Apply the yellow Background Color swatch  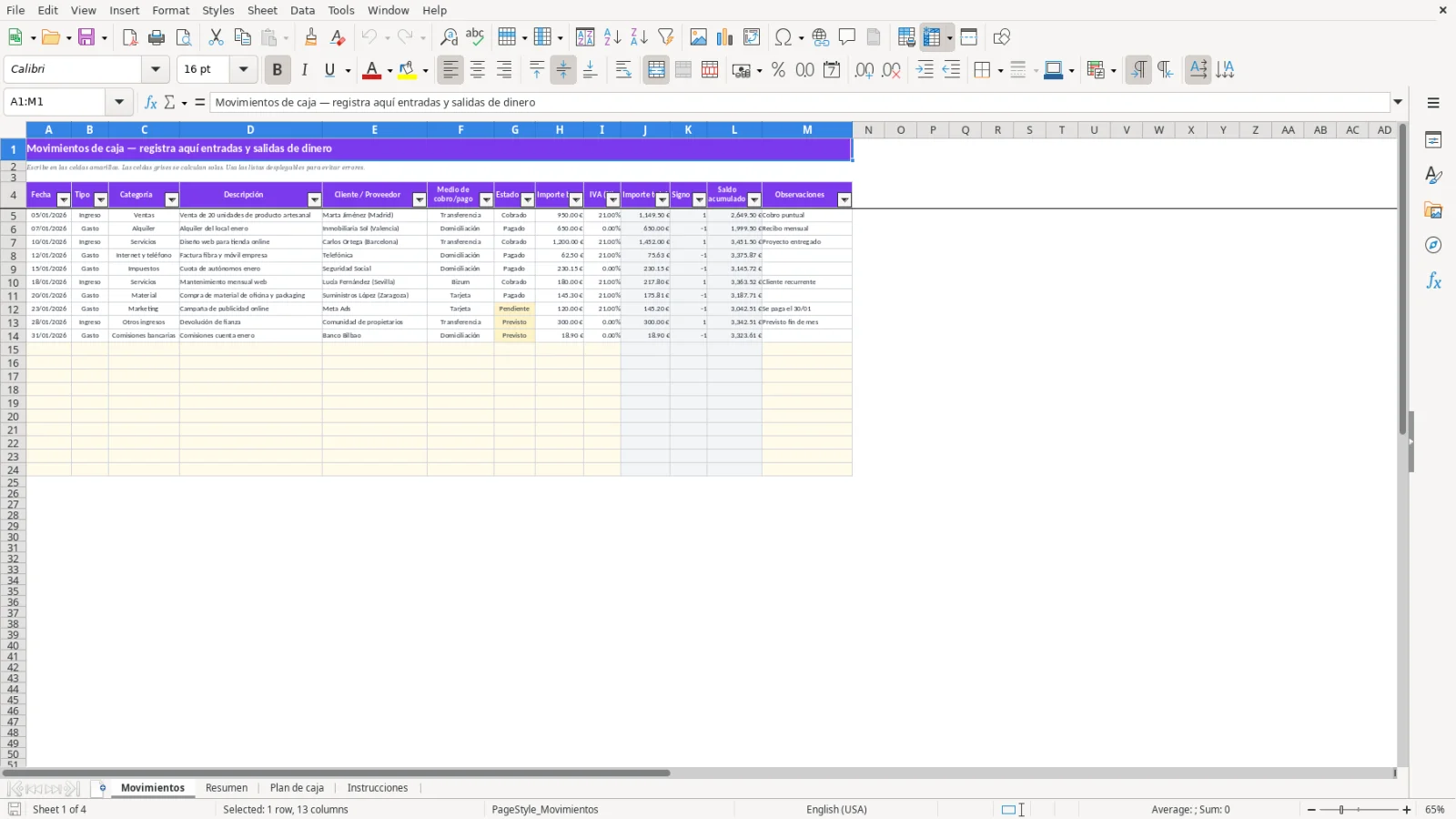[407, 69]
